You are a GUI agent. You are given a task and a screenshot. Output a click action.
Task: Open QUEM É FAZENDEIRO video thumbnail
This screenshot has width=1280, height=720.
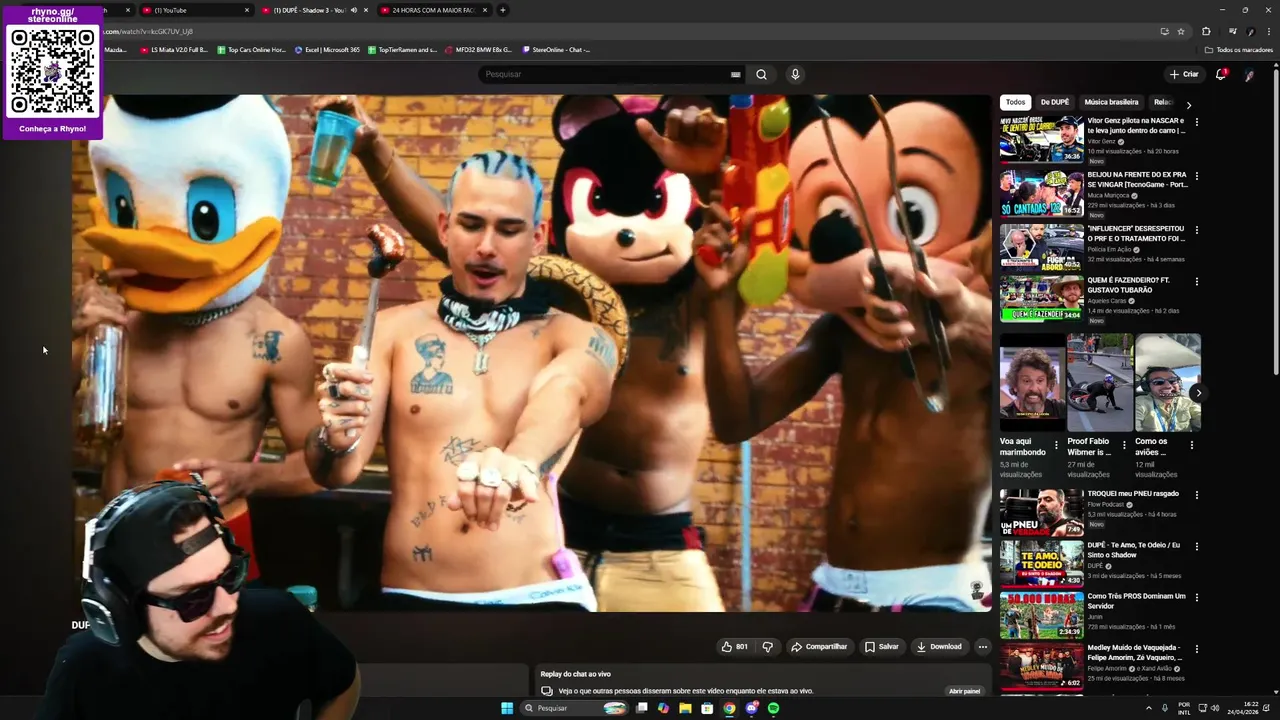pos(1041,299)
